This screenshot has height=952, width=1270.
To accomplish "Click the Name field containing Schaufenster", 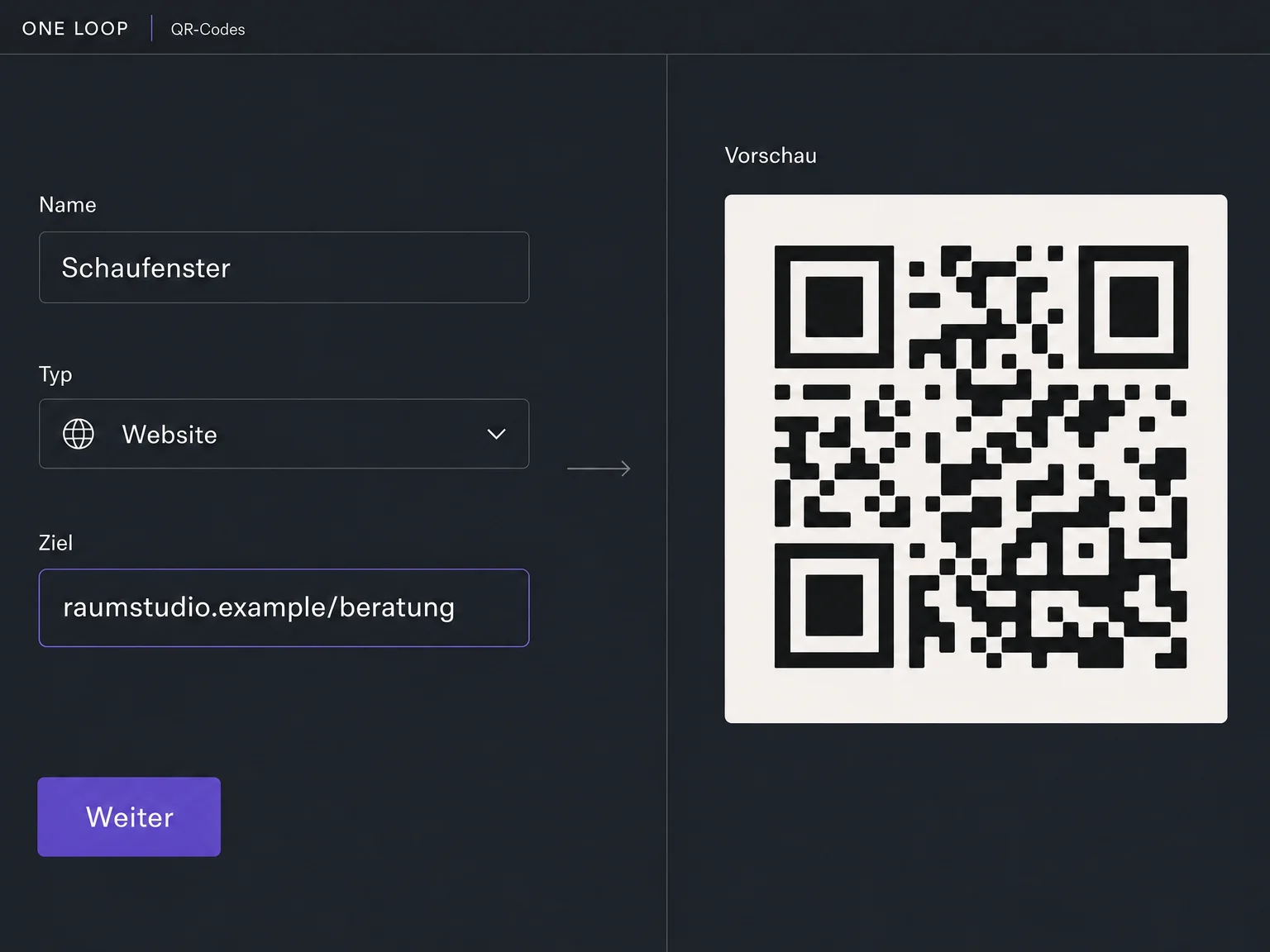I will (x=284, y=267).
